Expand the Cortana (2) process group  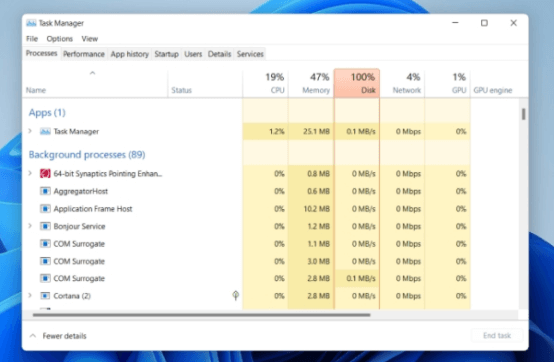[x=30, y=295]
